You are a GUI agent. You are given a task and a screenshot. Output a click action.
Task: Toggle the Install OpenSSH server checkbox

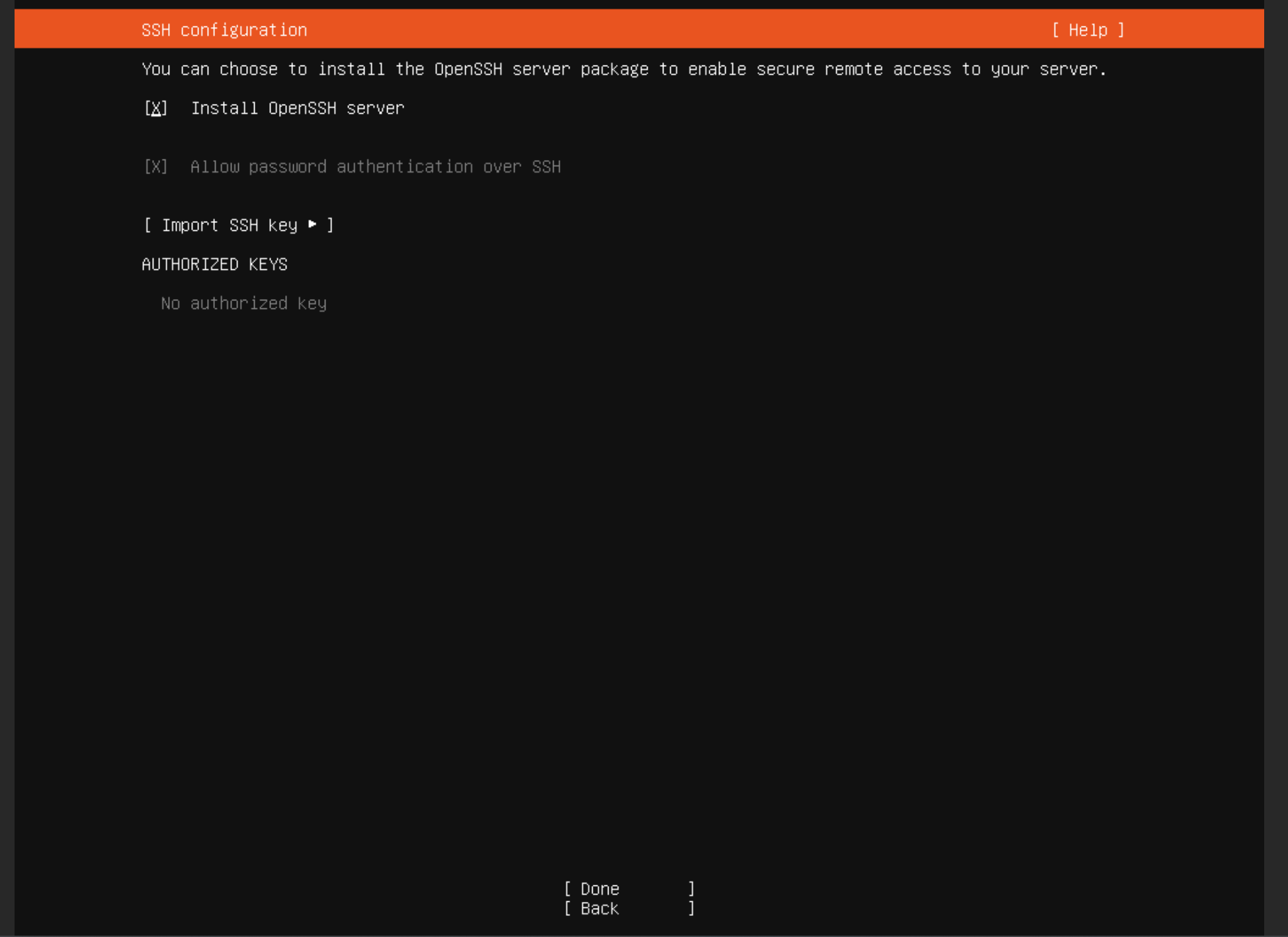156,109
